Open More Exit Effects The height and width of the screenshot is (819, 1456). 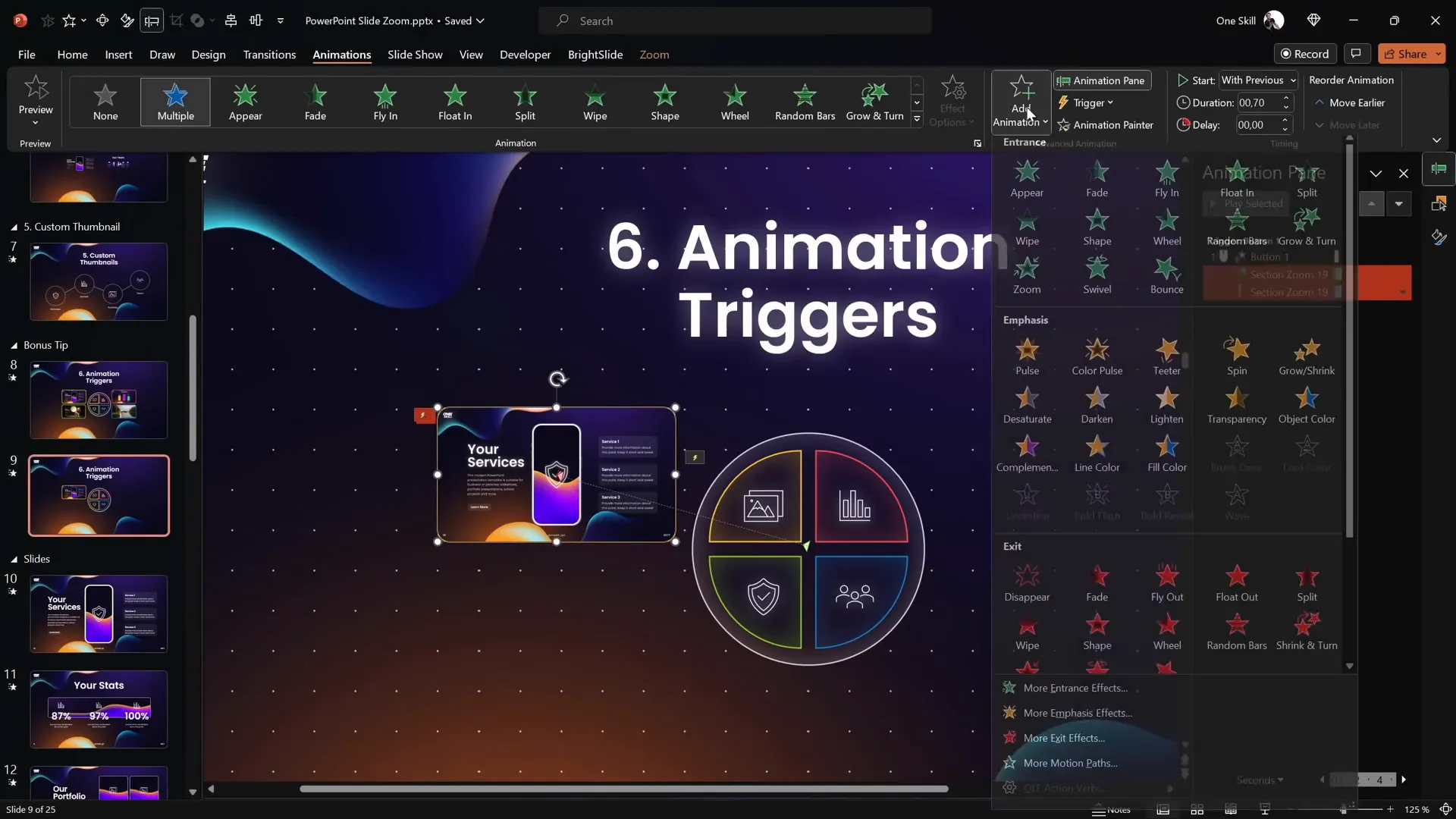pos(1064,738)
